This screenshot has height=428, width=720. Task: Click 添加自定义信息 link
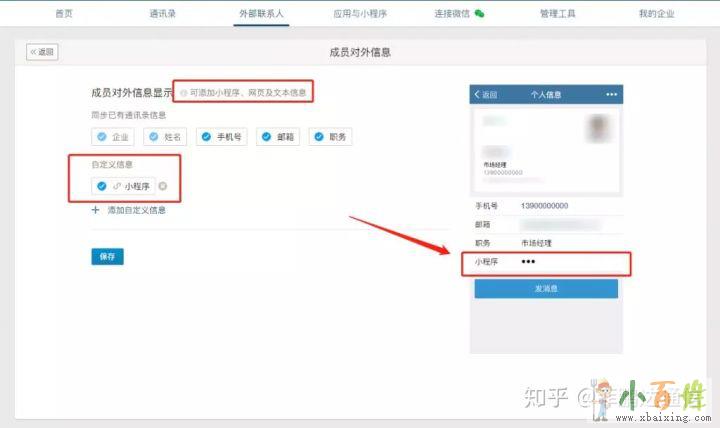tap(136, 210)
